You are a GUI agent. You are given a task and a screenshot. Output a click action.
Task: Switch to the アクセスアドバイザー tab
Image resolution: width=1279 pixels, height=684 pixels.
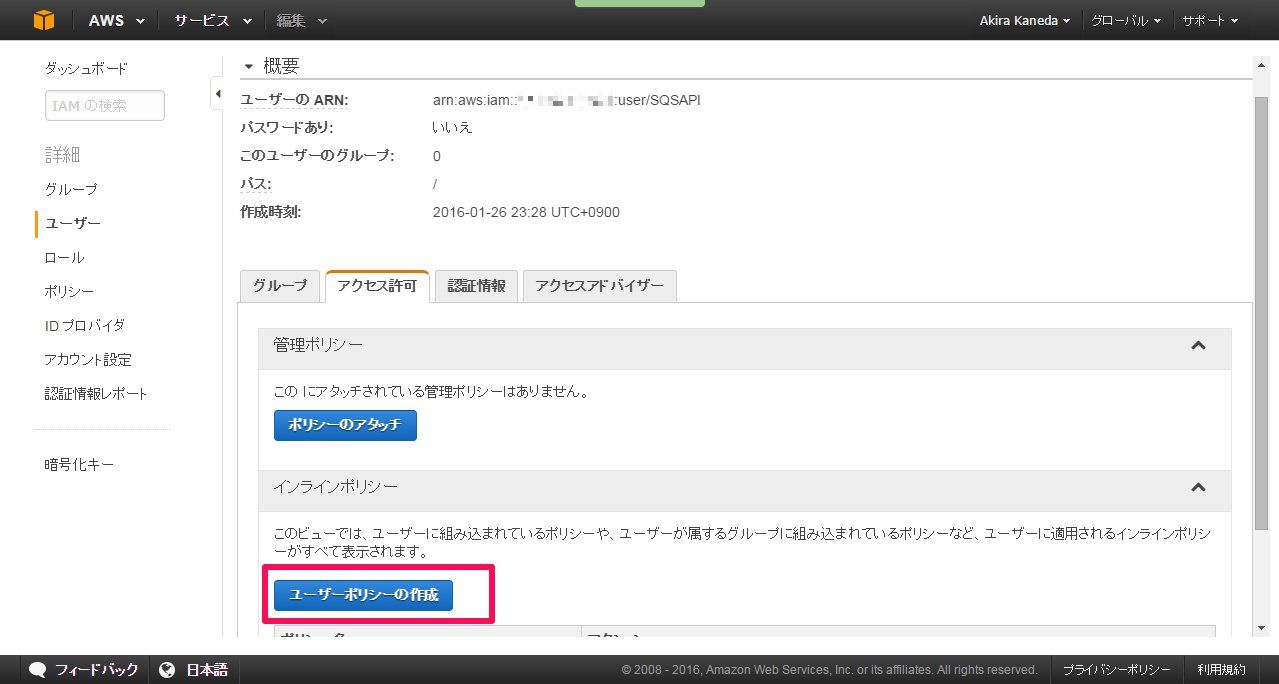click(599, 286)
